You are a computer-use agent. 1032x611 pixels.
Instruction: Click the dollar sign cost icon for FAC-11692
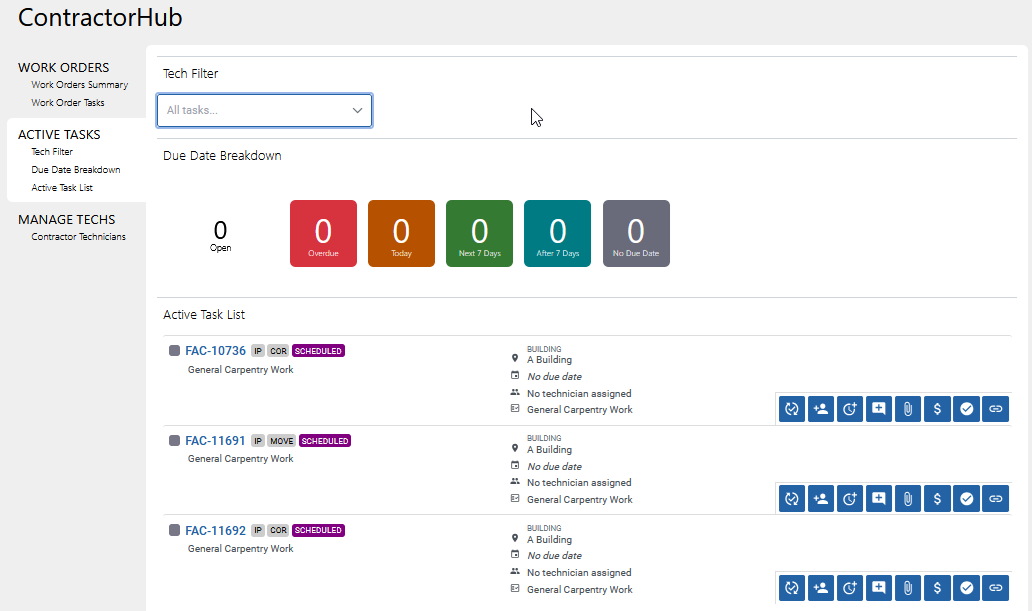click(937, 587)
